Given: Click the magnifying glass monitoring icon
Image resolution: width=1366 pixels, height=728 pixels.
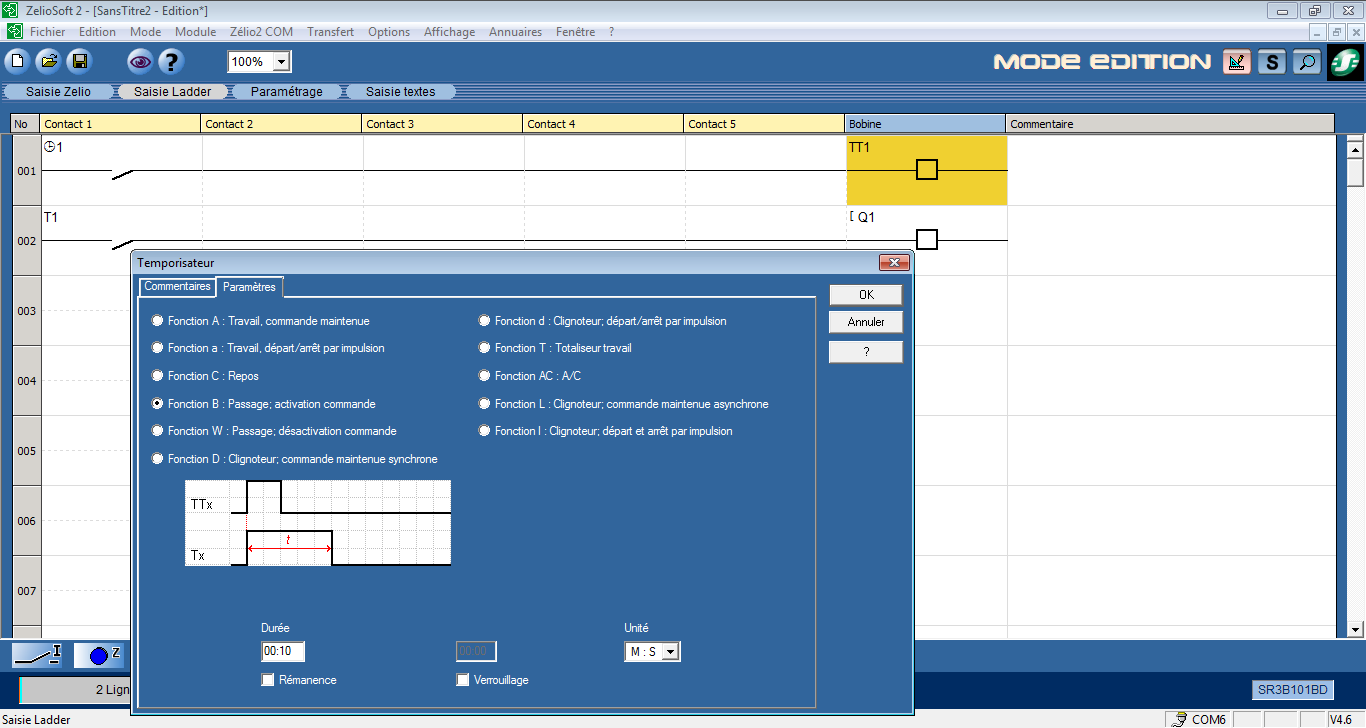Looking at the screenshot, I should [x=1305, y=62].
